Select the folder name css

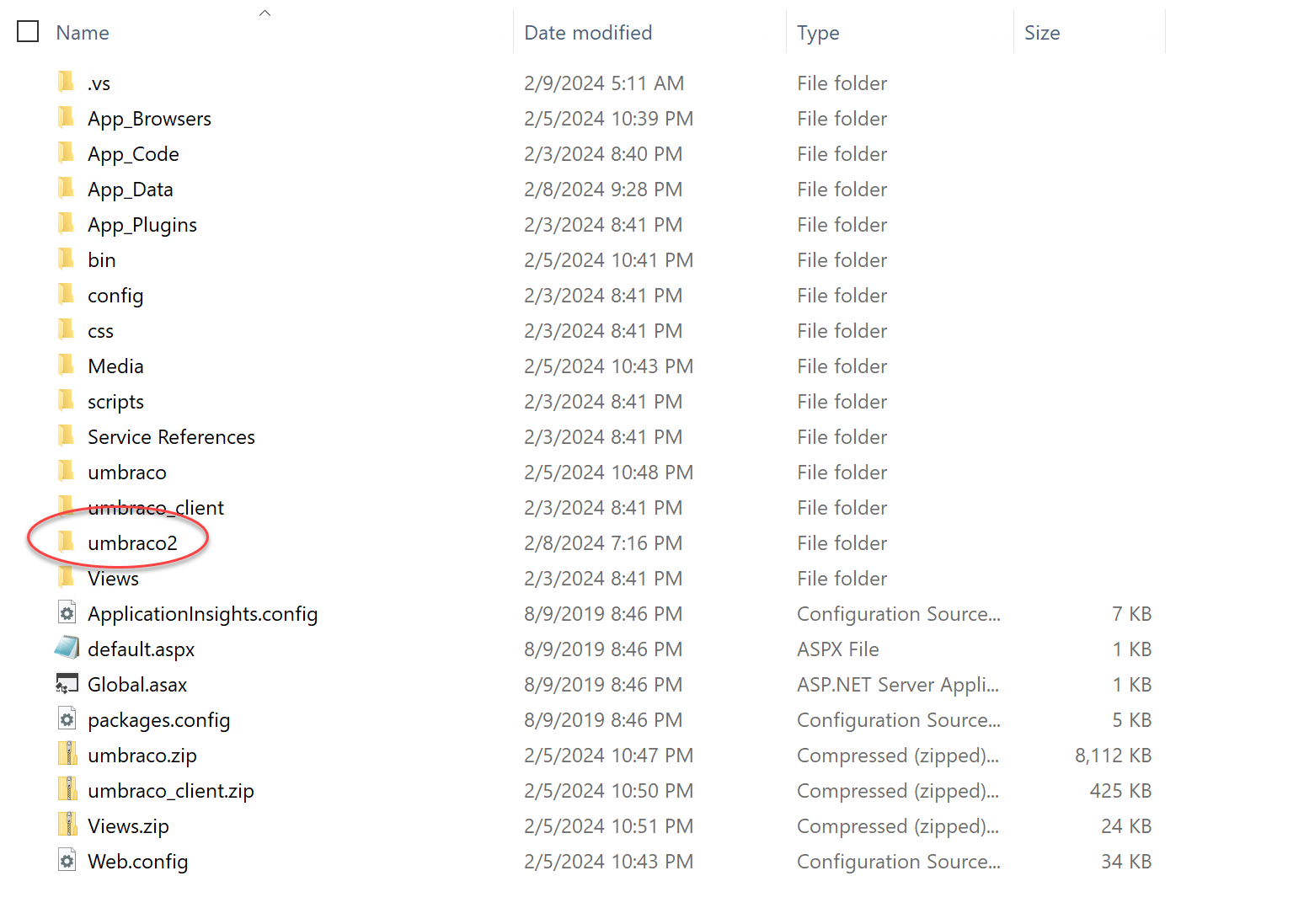pyautogui.click(x=100, y=331)
